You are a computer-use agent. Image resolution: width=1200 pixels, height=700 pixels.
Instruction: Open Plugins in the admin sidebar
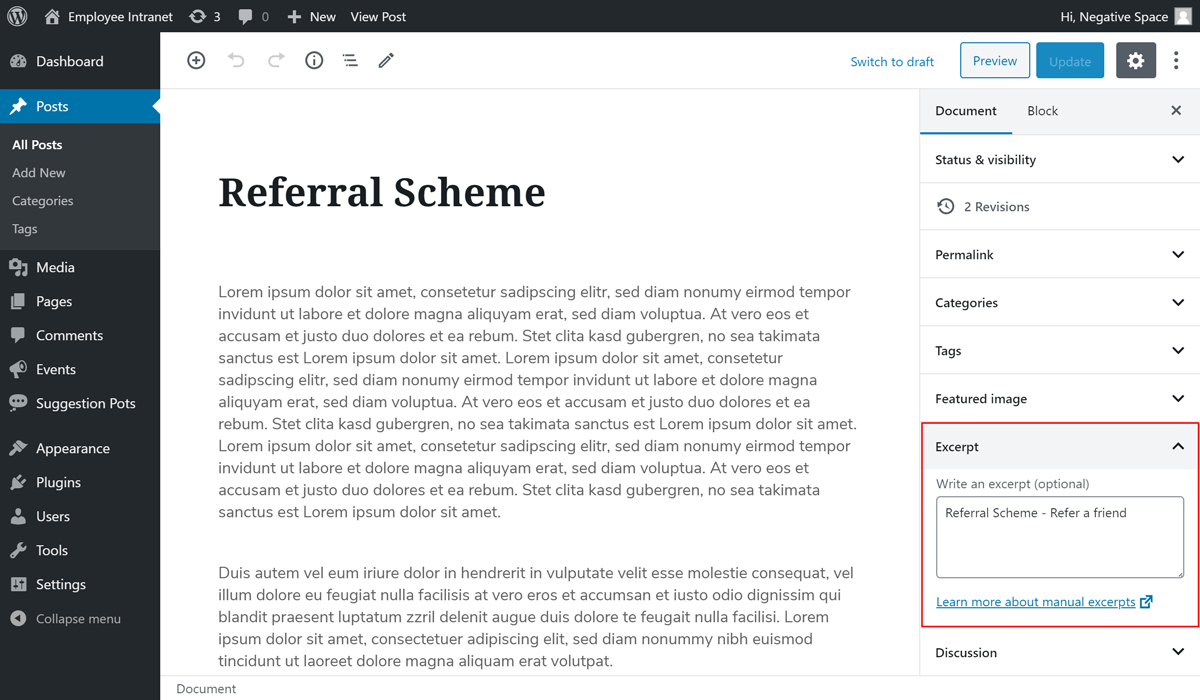click(x=58, y=482)
